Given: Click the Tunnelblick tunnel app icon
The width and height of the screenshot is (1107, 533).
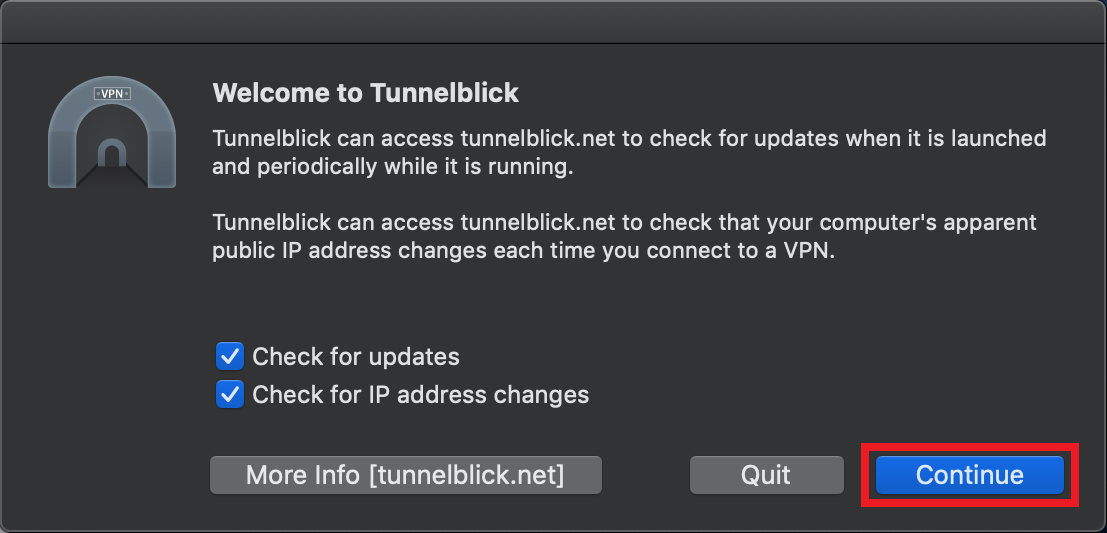Looking at the screenshot, I should tap(112, 132).
